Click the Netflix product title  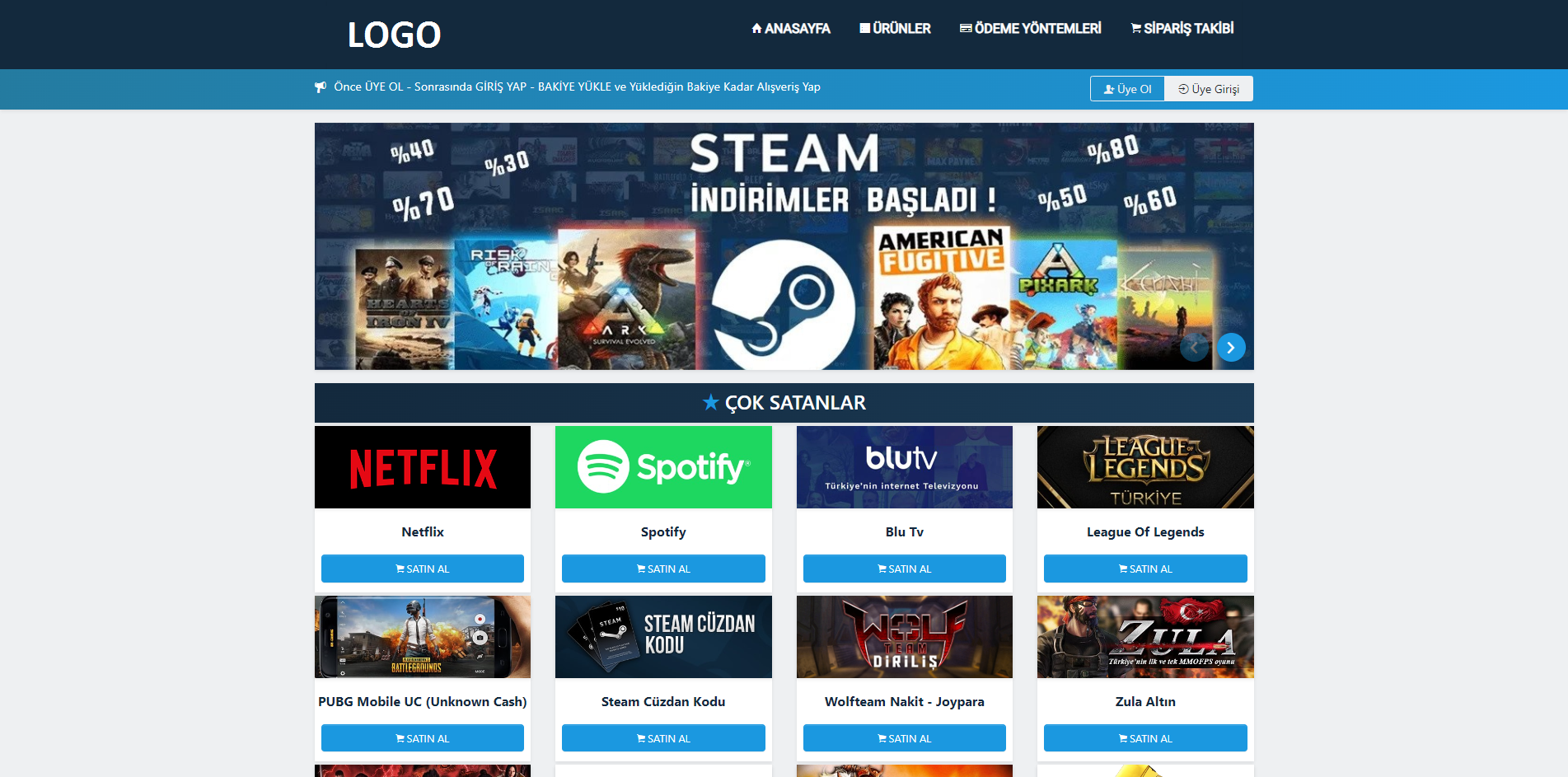pos(423,532)
